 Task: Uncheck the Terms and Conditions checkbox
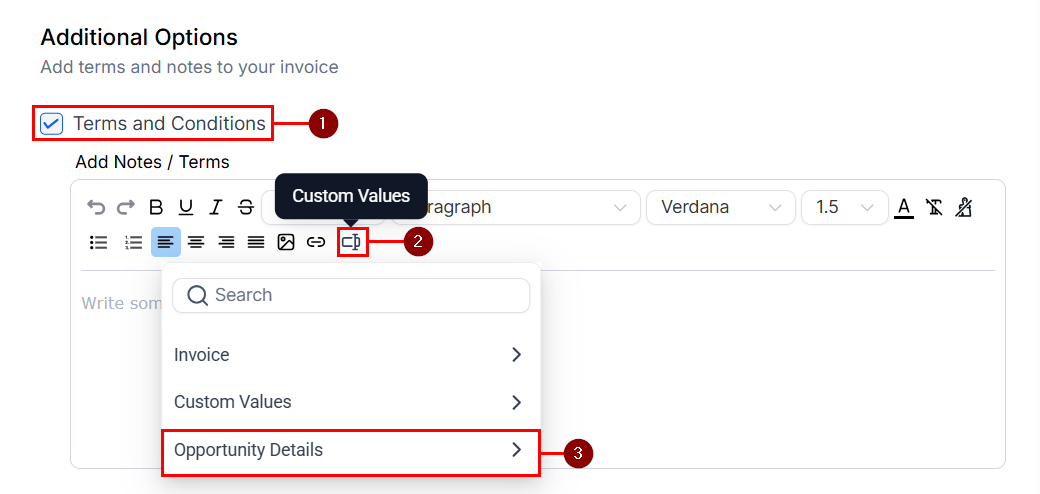tap(52, 124)
